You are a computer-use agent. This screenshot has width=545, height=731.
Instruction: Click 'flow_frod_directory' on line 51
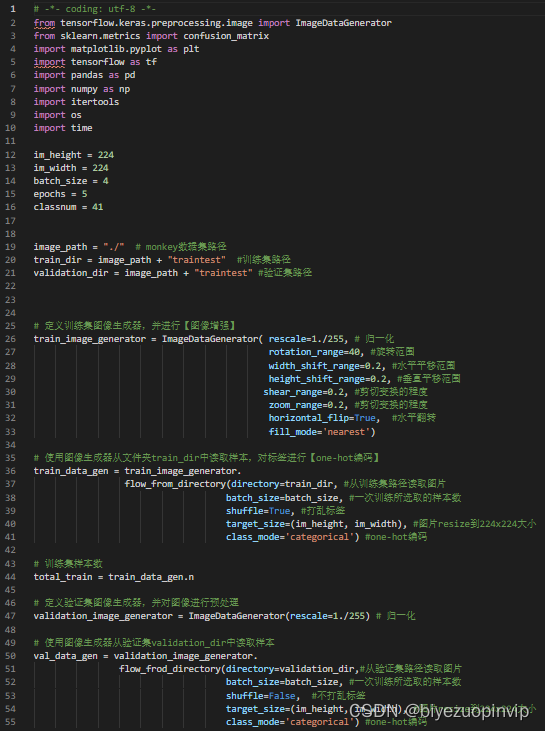pyautogui.click(x=170, y=669)
